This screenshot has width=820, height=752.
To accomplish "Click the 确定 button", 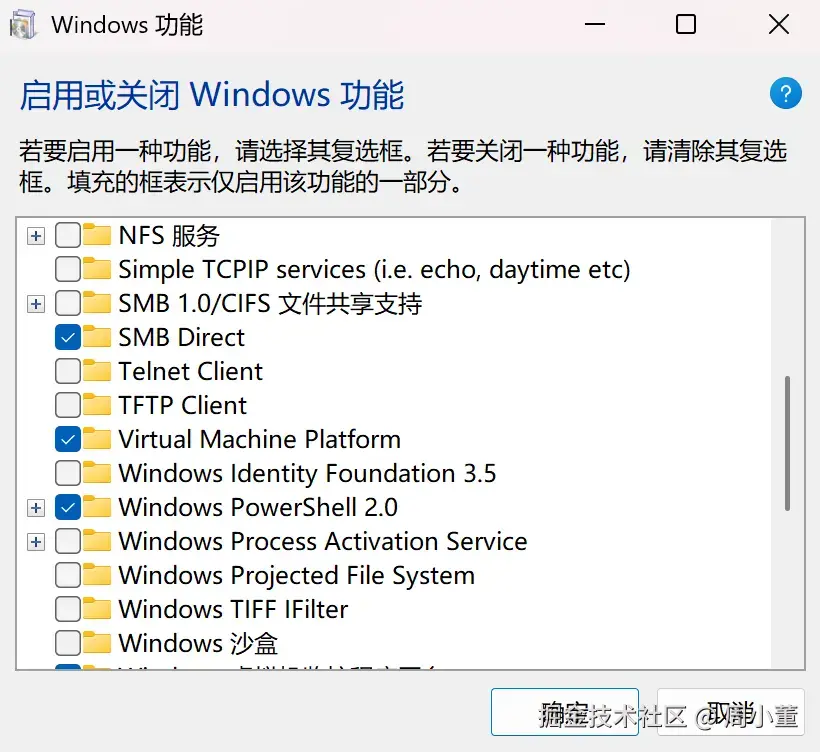I will (564, 713).
